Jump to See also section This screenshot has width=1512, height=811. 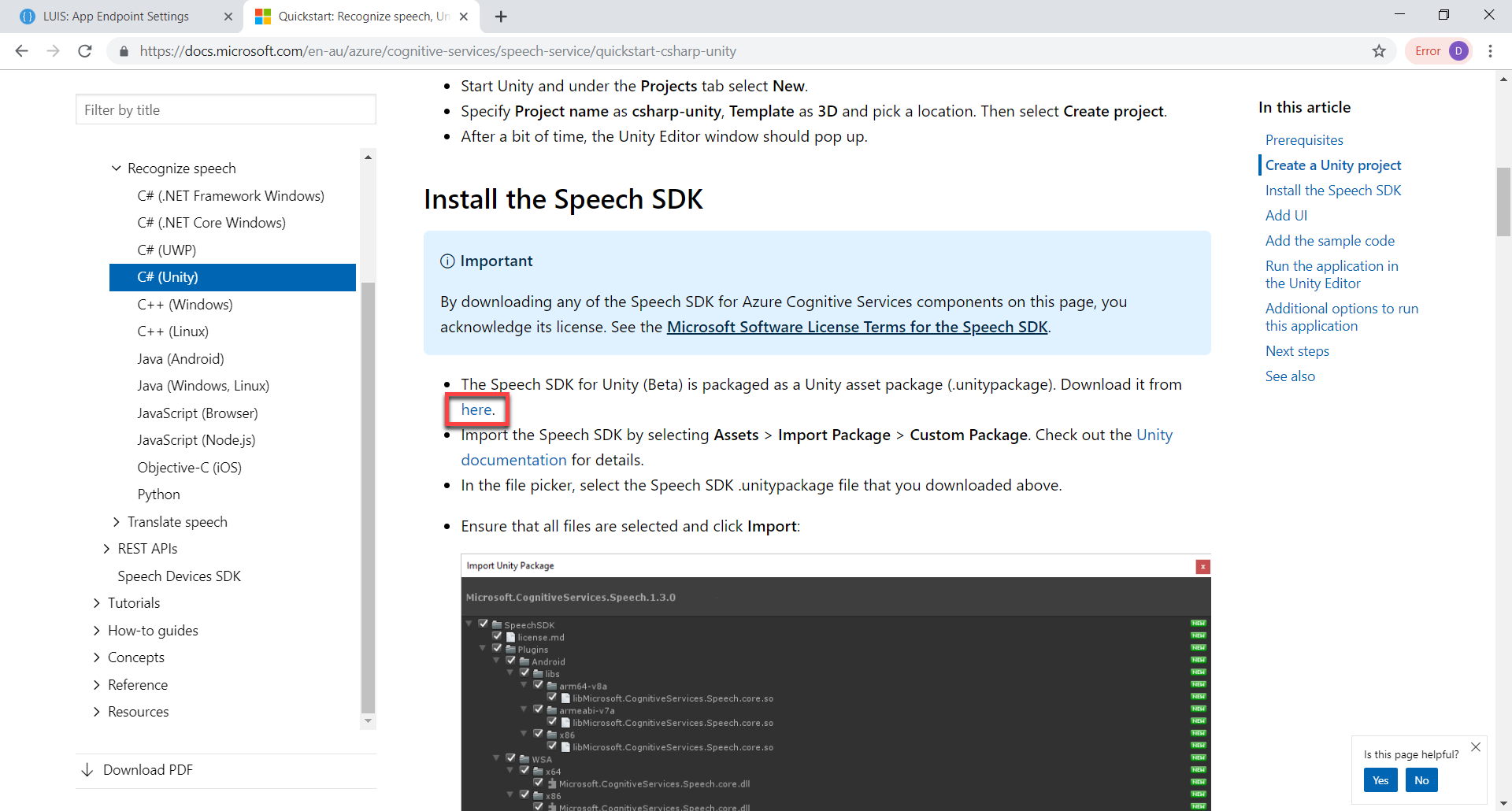click(x=1290, y=376)
